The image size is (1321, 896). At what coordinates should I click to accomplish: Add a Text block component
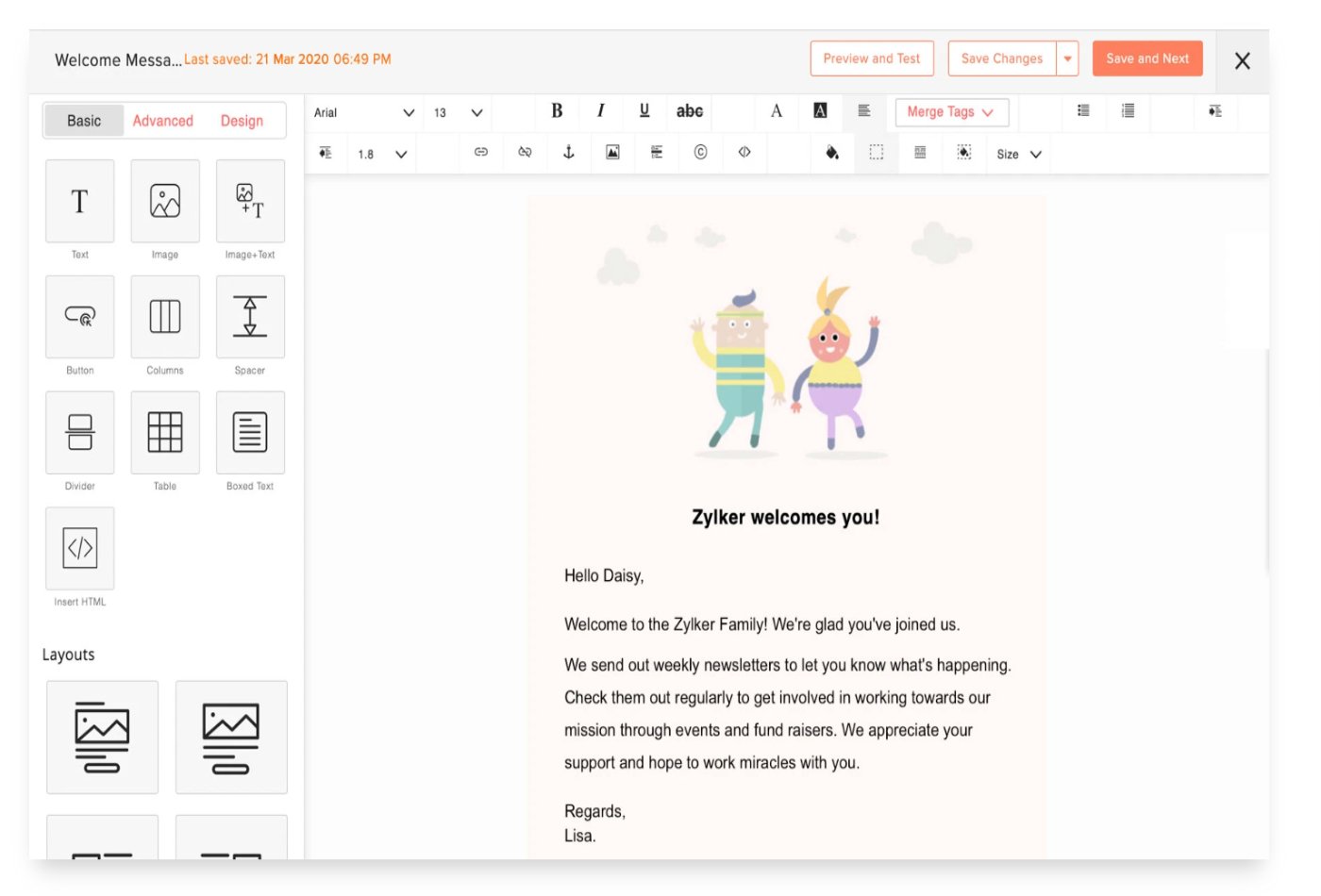pos(80,201)
